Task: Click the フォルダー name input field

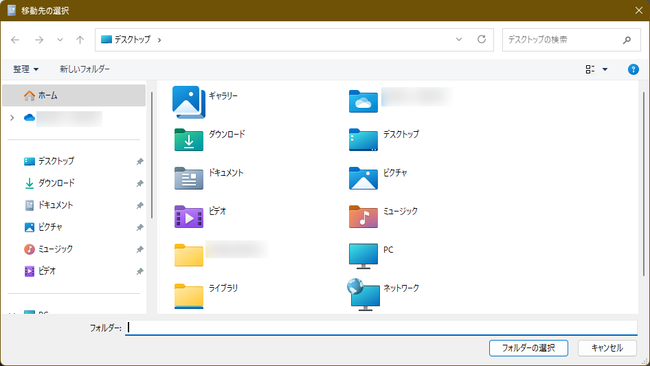Action: (381, 327)
